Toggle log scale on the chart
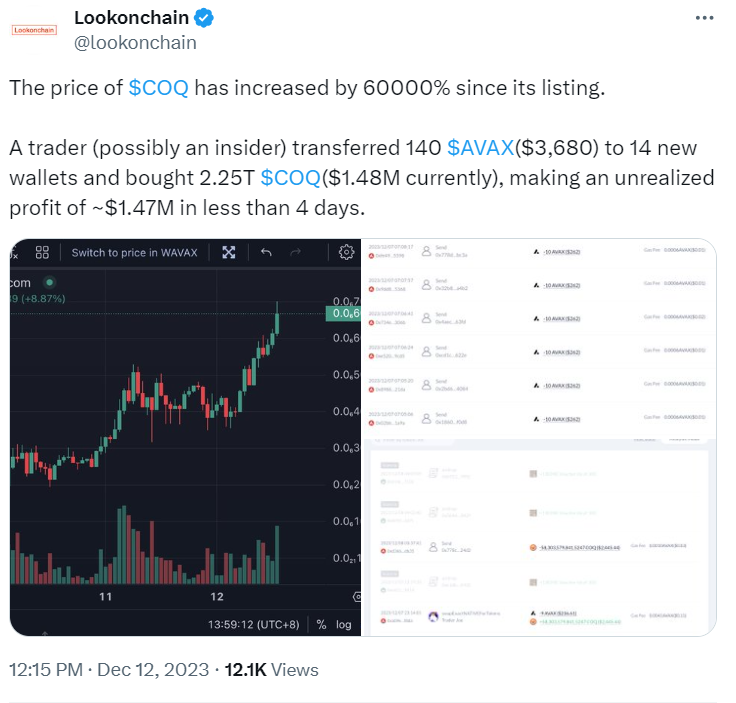 (343, 624)
